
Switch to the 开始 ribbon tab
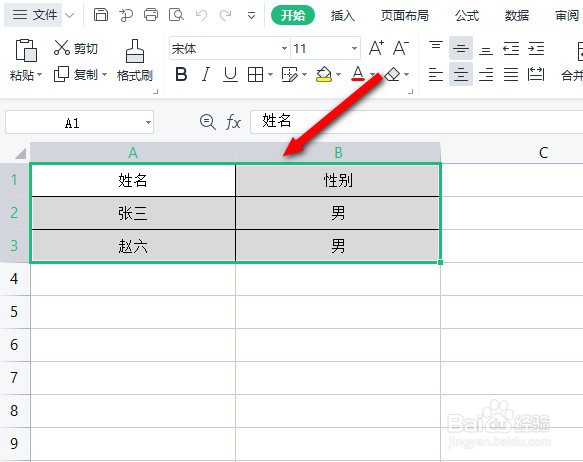(x=293, y=15)
